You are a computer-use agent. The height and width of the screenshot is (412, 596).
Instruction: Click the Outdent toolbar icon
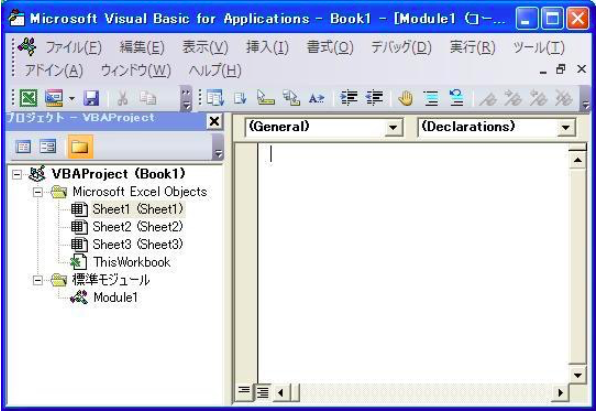tap(374, 98)
